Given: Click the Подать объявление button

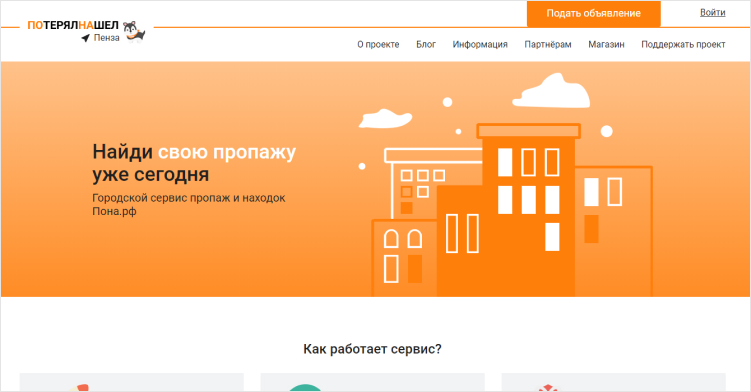Looking at the screenshot, I should click(593, 13).
